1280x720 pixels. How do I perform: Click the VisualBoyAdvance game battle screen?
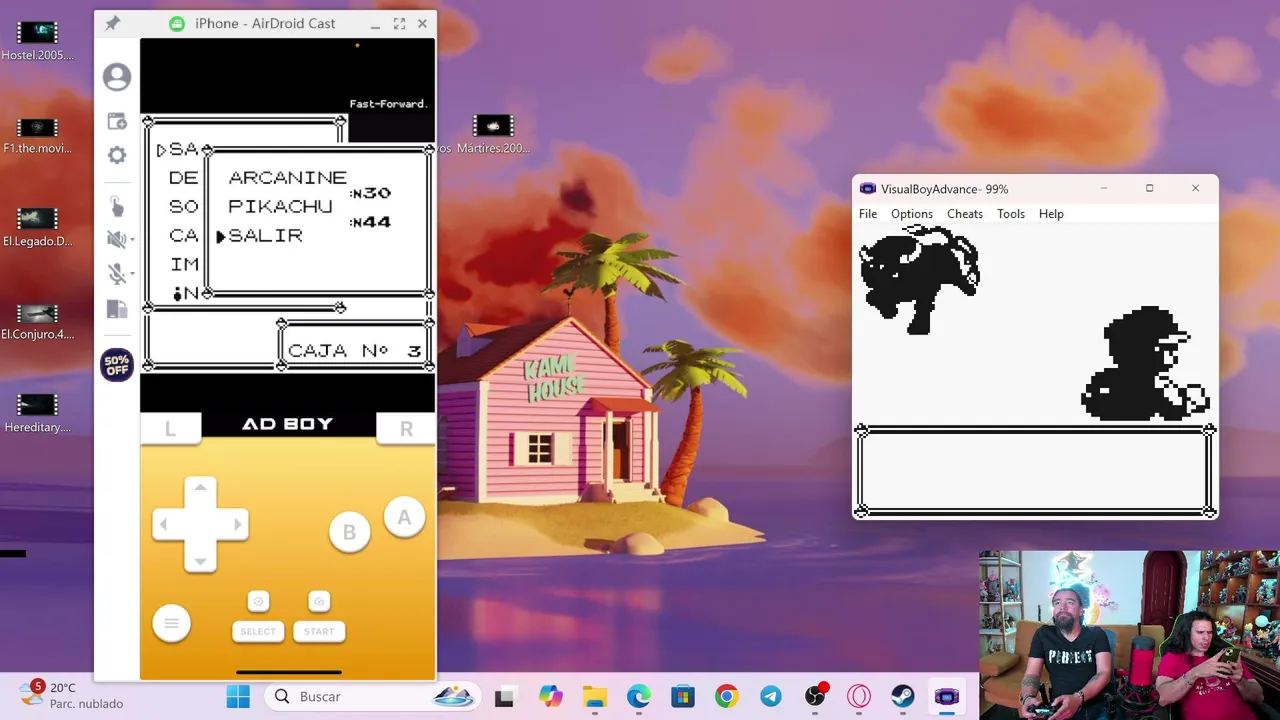pos(1035,371)
